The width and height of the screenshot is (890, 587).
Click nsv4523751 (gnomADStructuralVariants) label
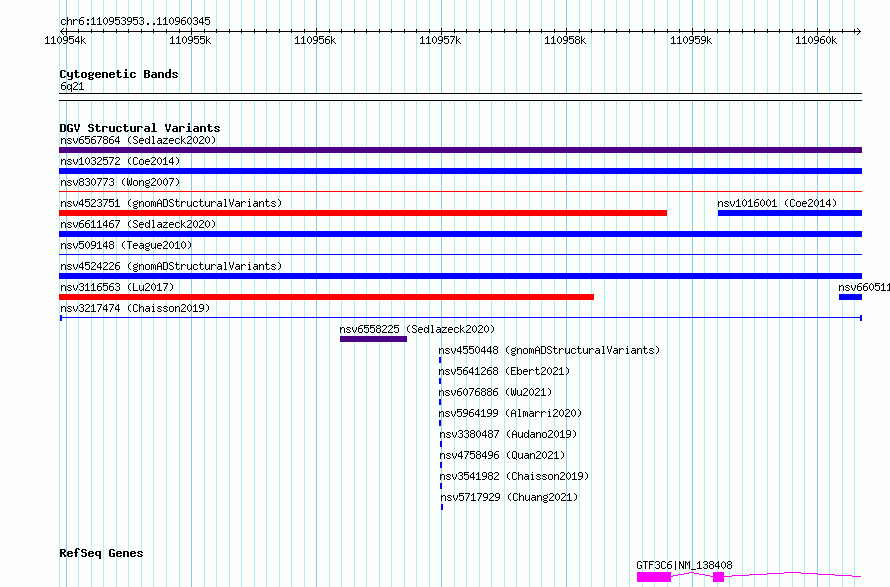[x=171, y=203]
